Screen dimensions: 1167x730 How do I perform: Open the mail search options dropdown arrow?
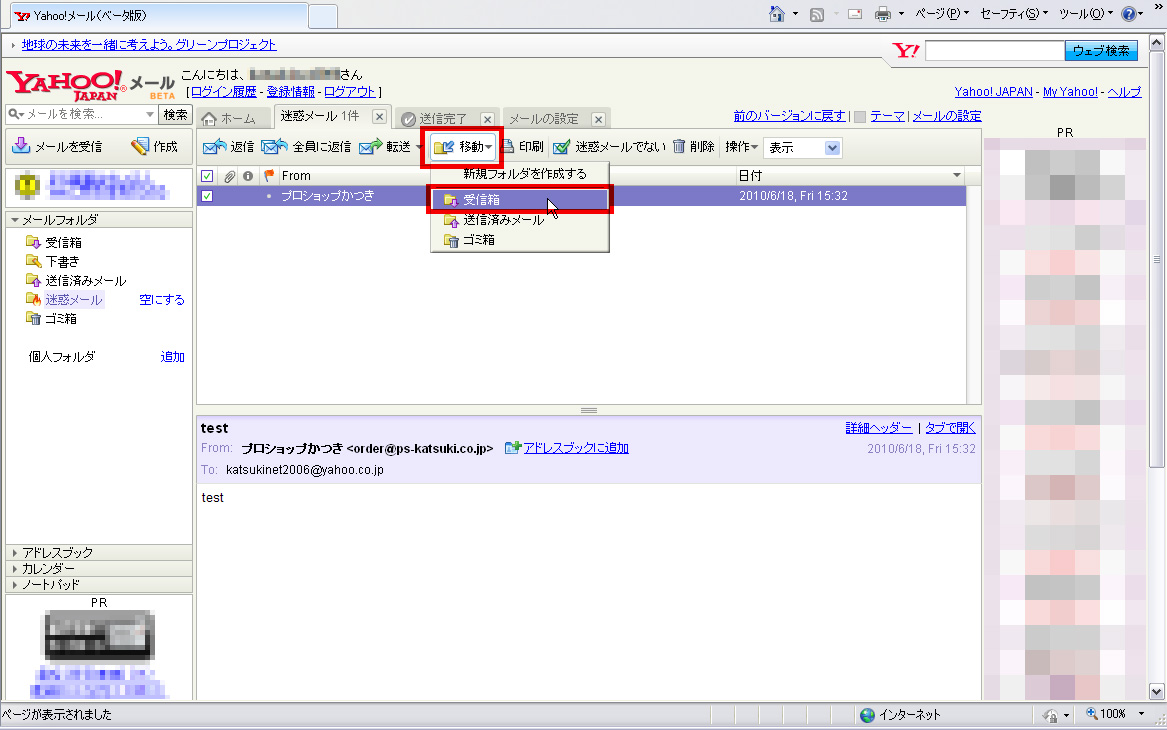150,115
